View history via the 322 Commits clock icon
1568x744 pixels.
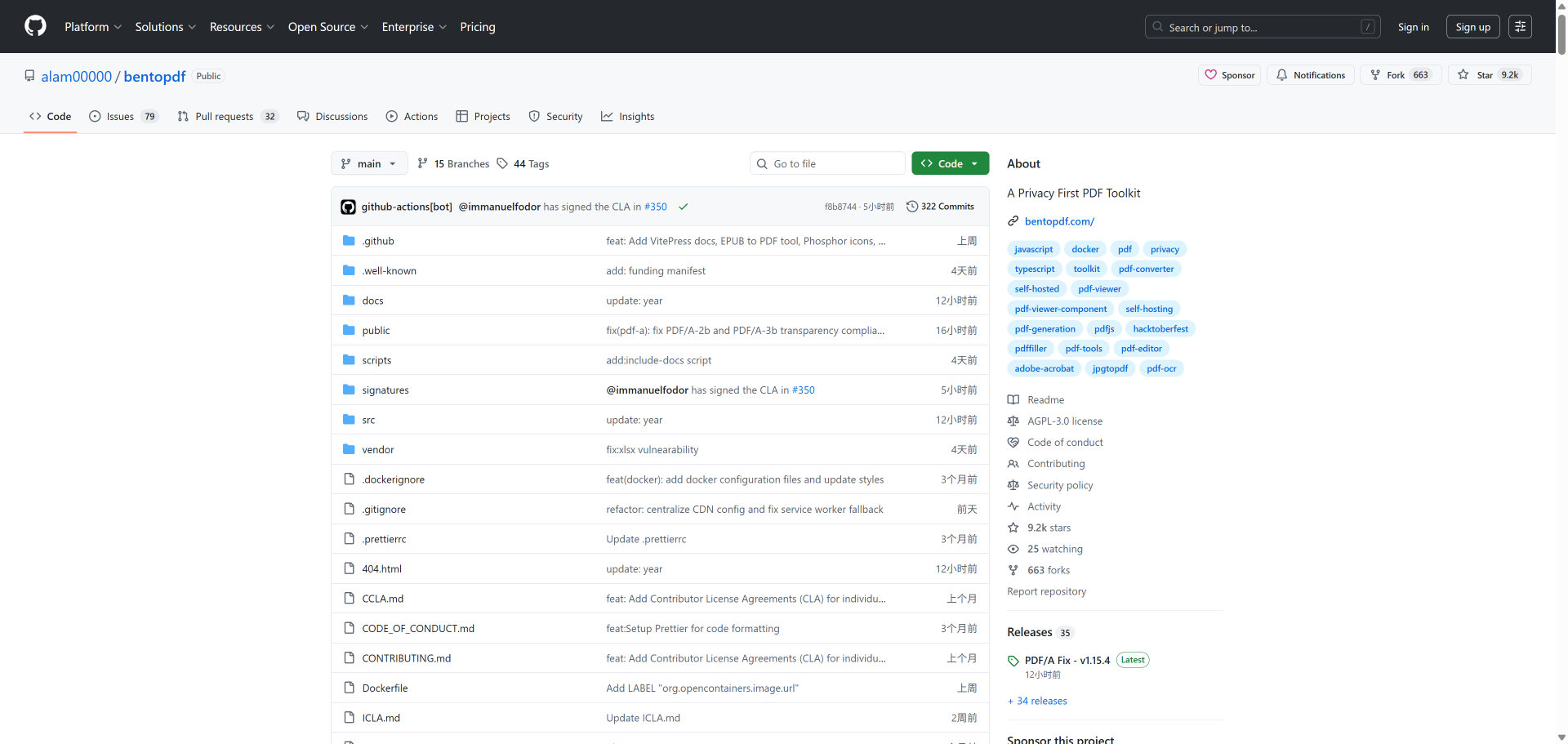[x=912, y=206]
